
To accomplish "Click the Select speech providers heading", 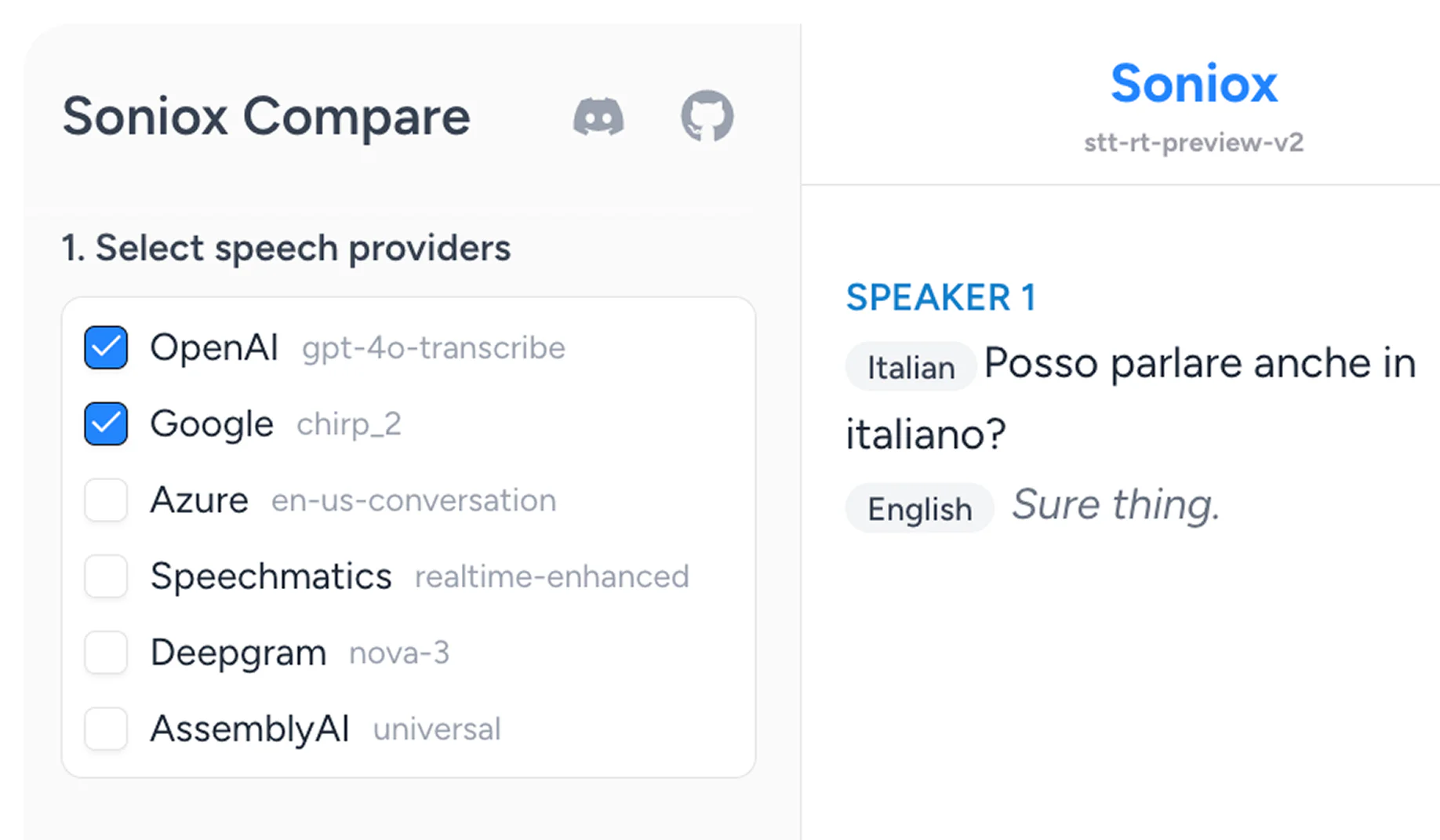I will point(287,248).
